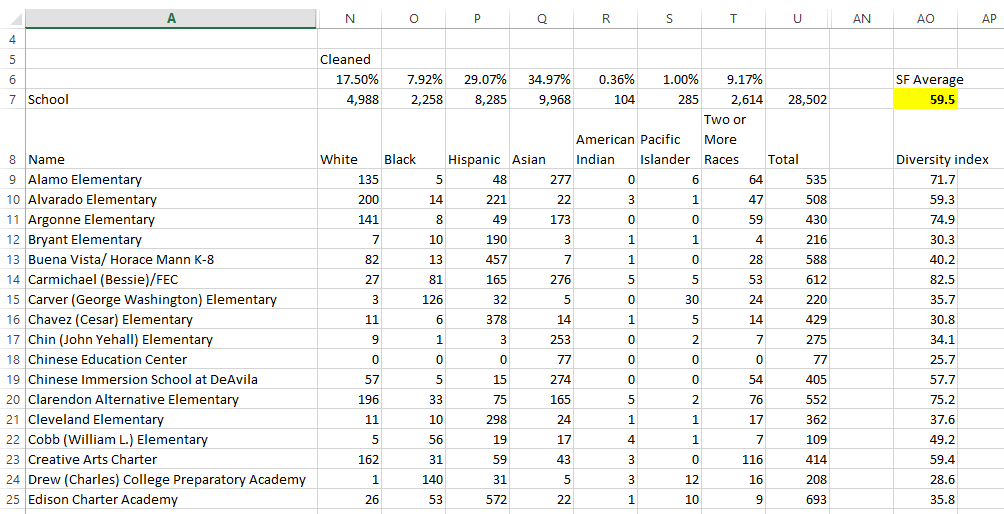Screen dimensions: 1004x514
Task: Select row 18 header
Action: coord(13,359)
